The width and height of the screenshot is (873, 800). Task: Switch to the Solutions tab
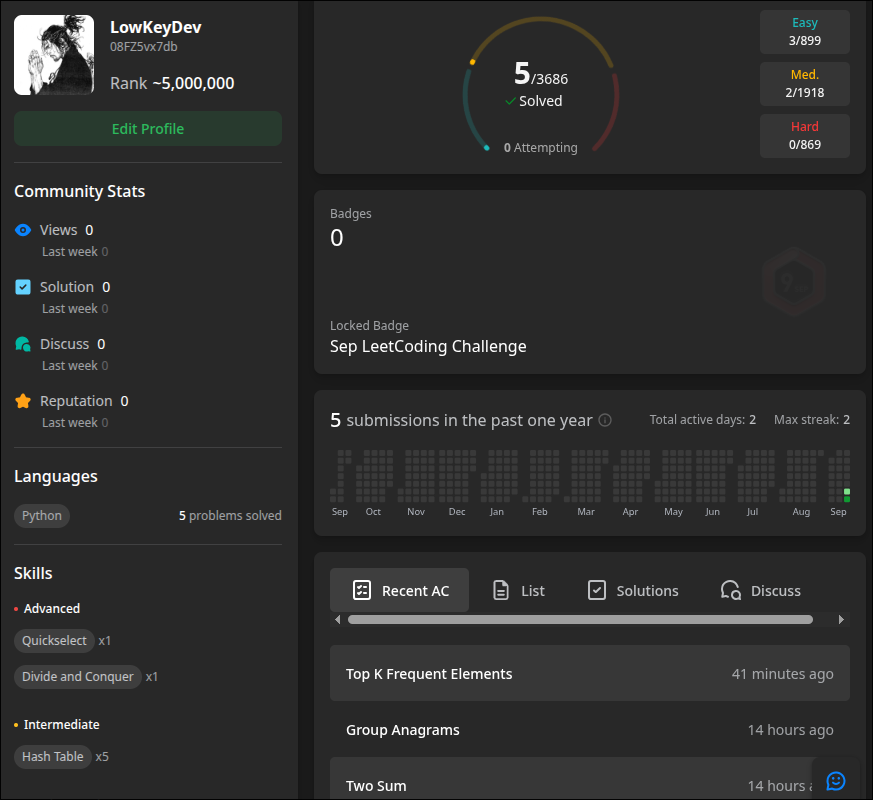click(x=633, y=590)
